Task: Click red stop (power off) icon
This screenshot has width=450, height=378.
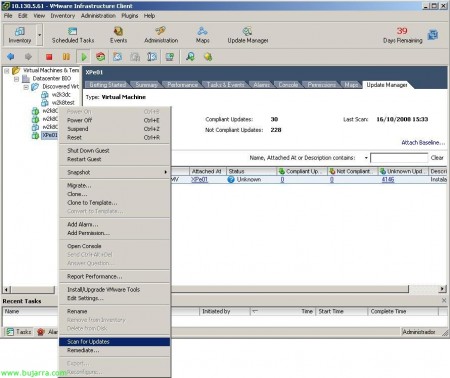Action: click(49, 57)
